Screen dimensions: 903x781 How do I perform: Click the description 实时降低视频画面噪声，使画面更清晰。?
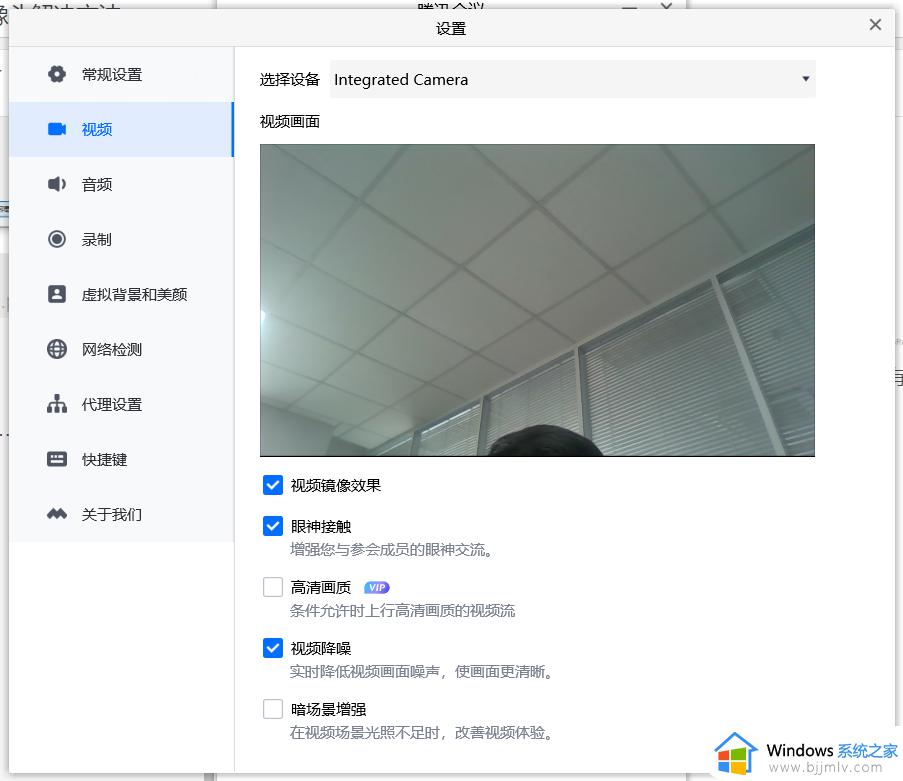click(x=422, y=672)
